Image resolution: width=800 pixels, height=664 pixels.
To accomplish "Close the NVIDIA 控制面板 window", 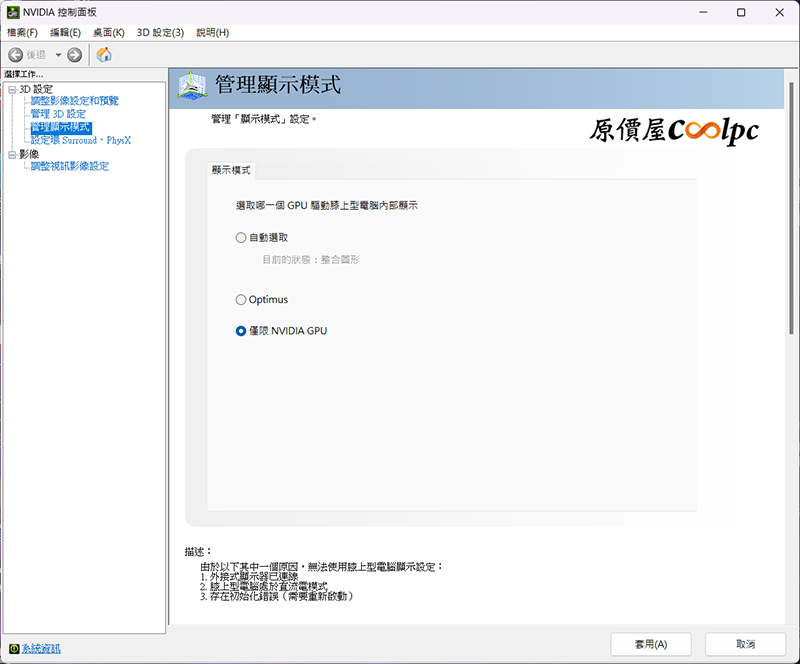I will 779,12.
